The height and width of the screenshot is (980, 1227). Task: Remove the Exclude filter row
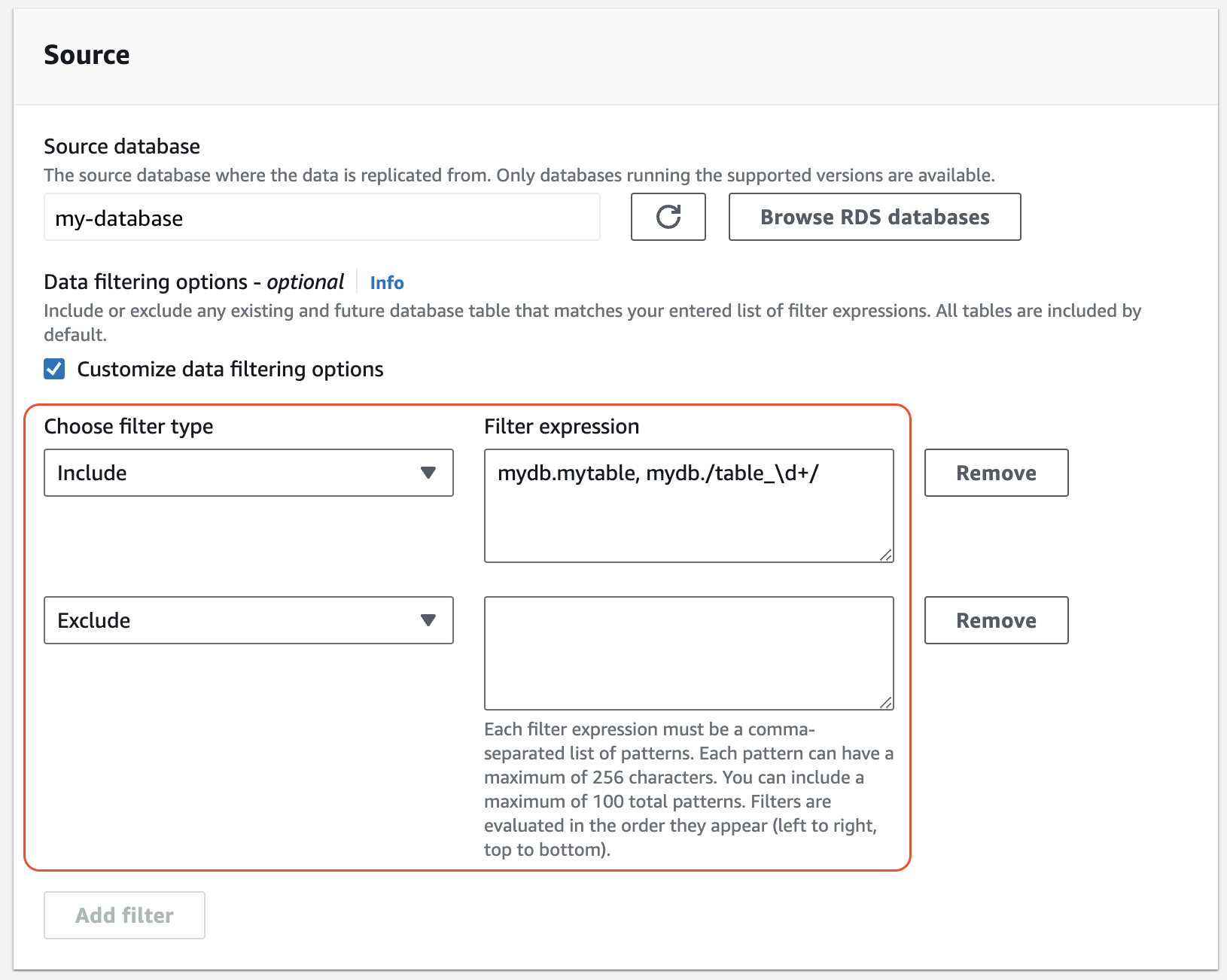pos(995,620)
